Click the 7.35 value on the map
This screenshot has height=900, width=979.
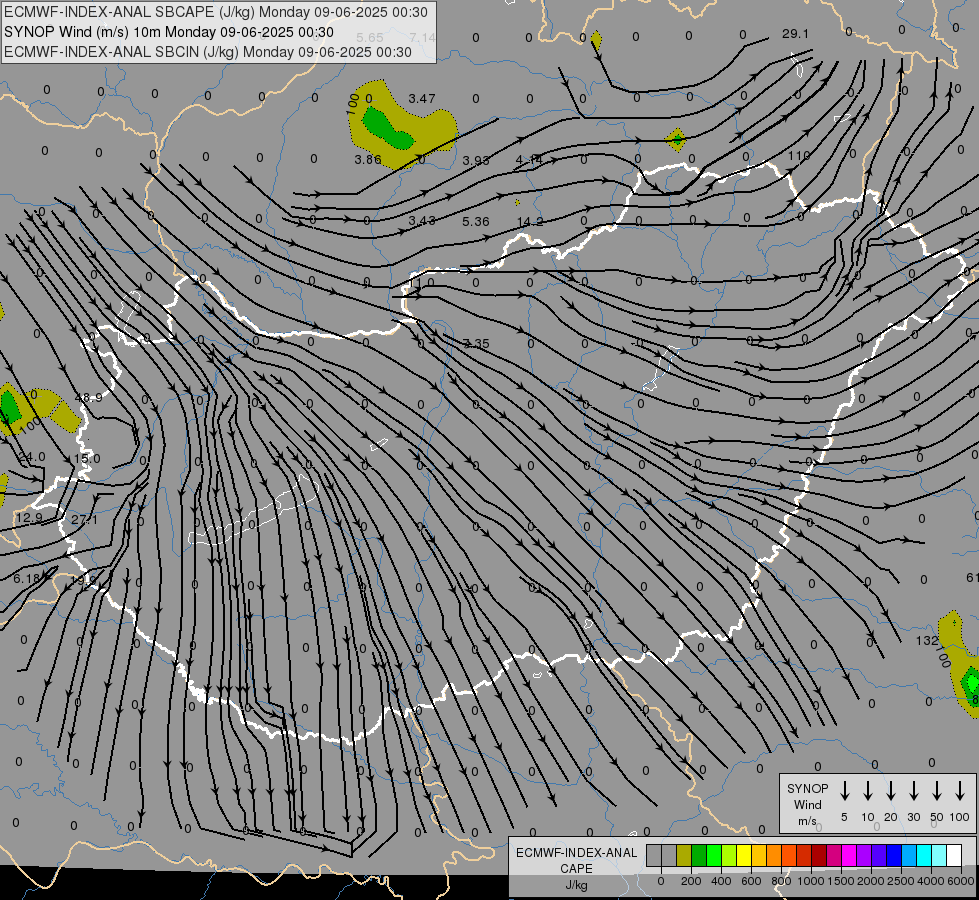click(476, 344)
